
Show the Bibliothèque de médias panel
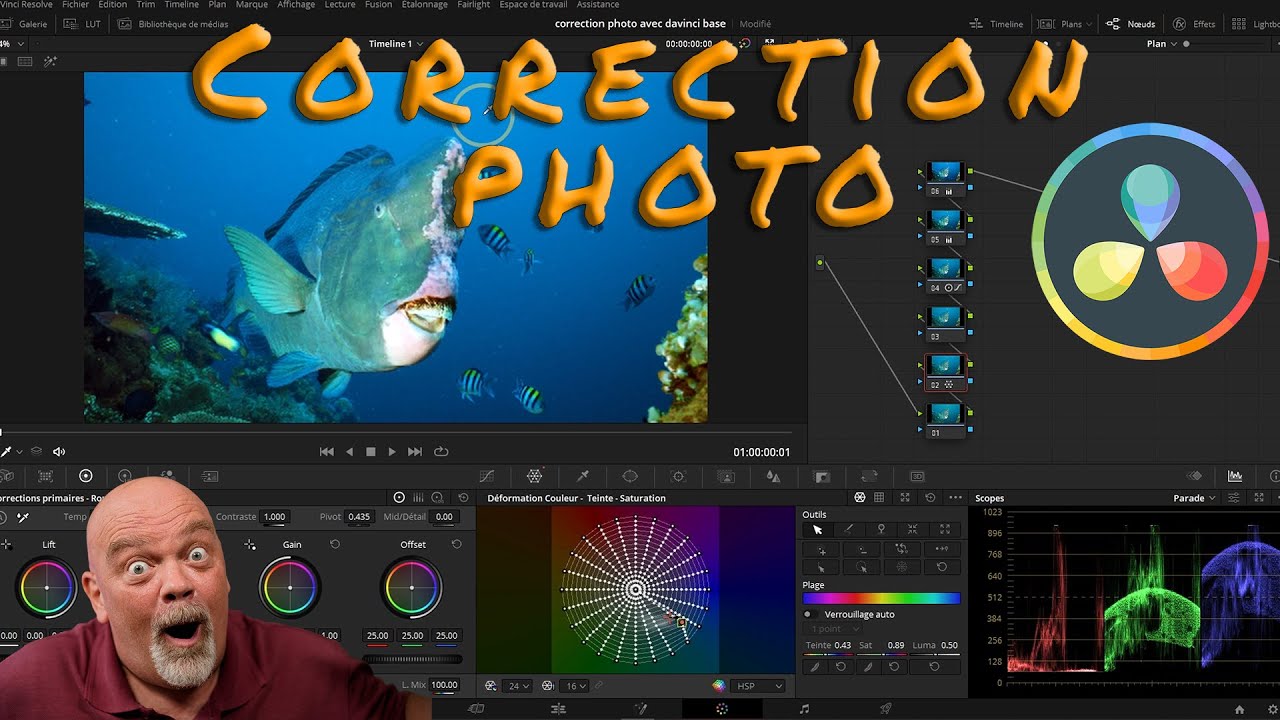tap(174, 24)
